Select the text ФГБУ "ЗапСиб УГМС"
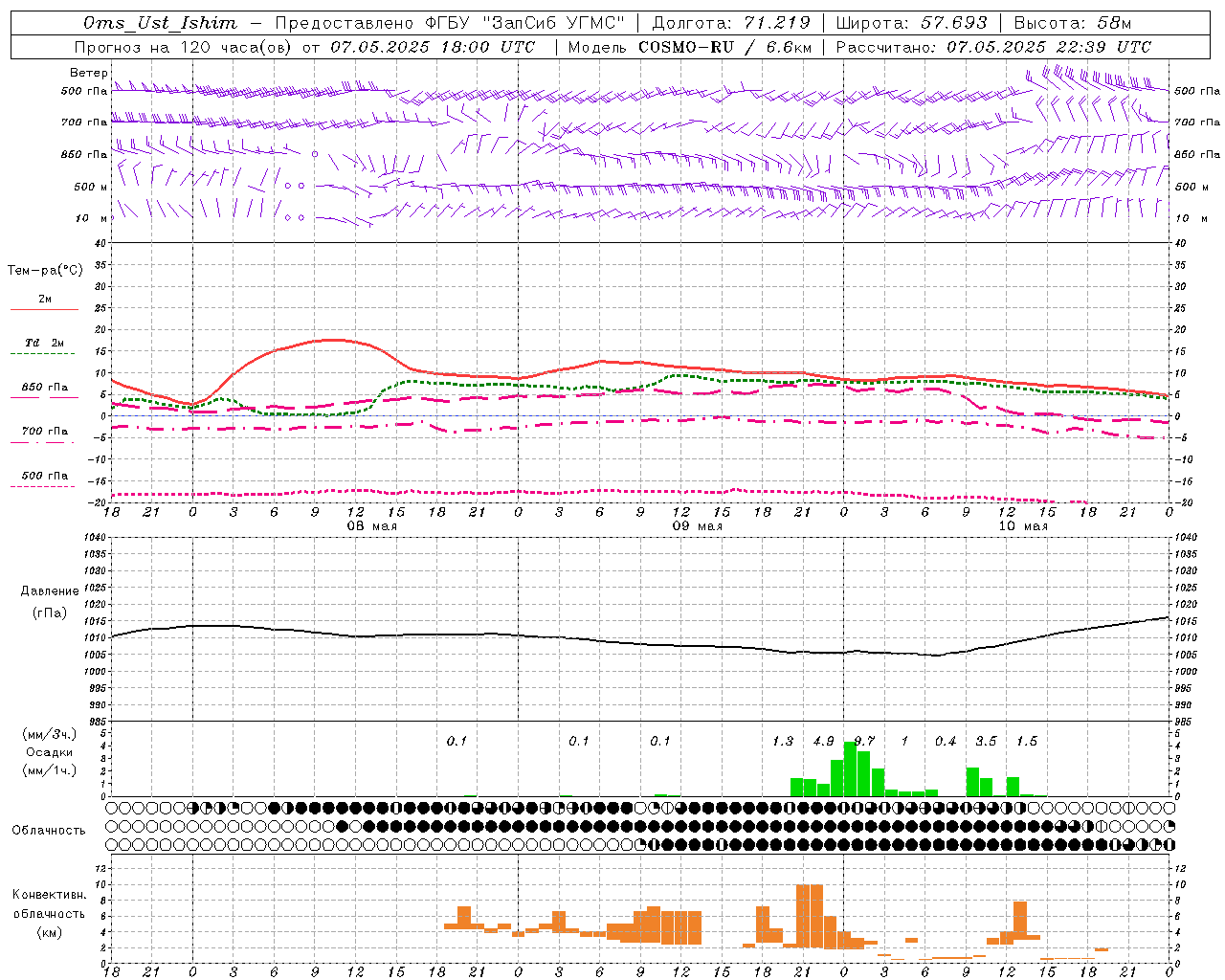Image resolution: width=1225 pixels, height=980 pixels. (523, 23)
